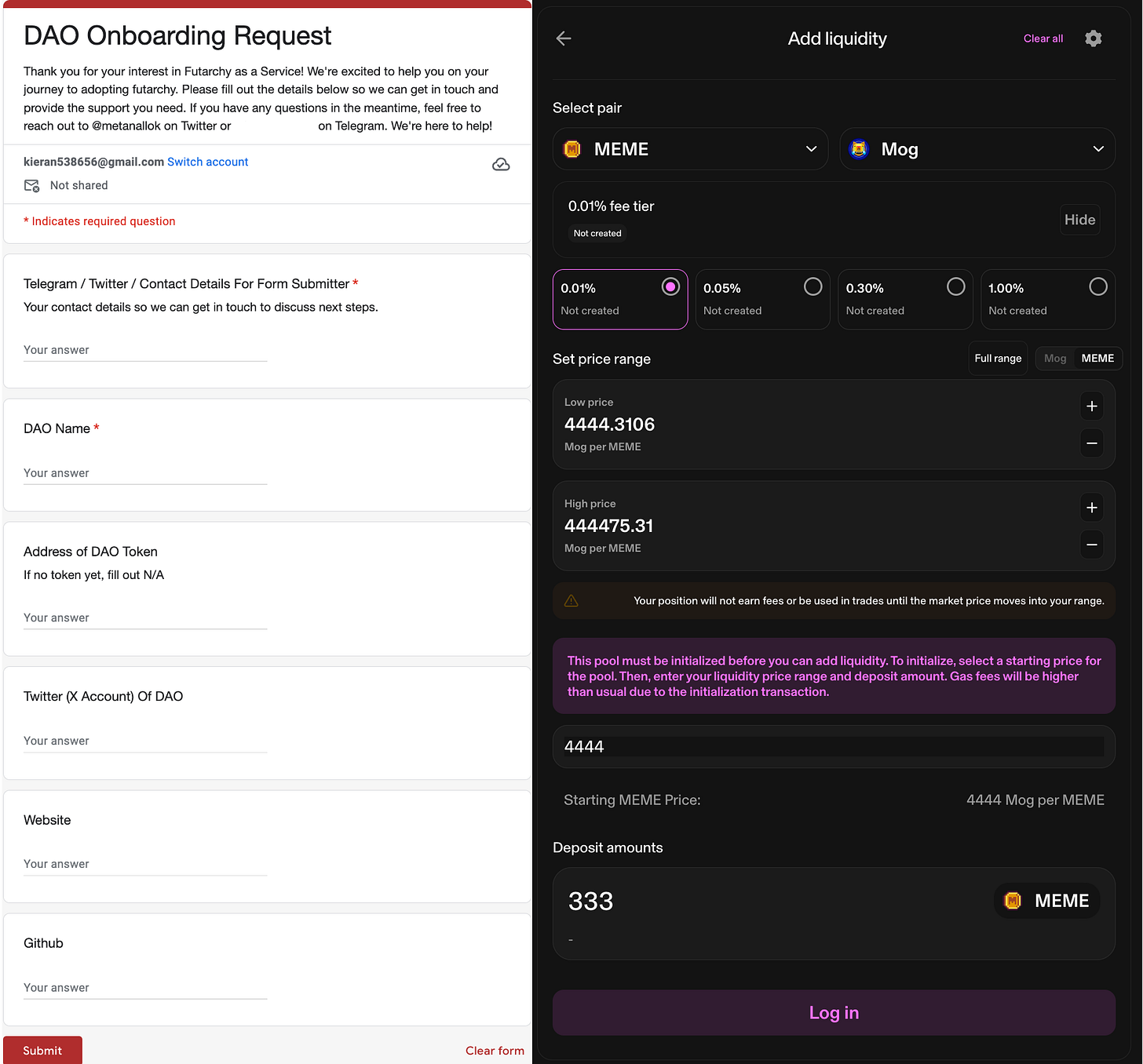The image size is (1143, 1064).
Task: Decrease Low price with minus button
Action: tap(1092, 443)
